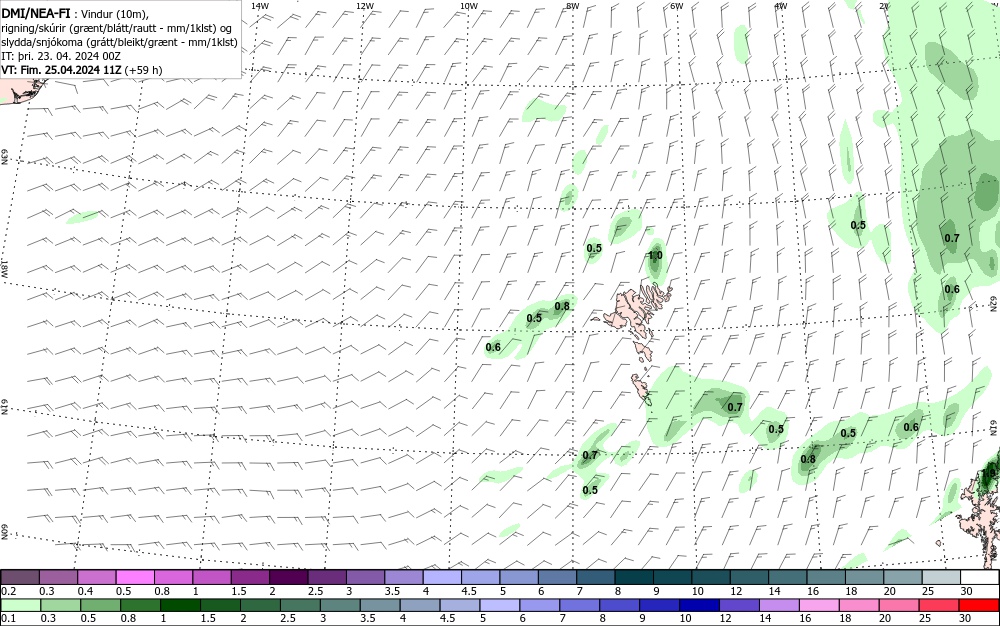Select the 'VT: Fim. 25.04.2024 11Z' valid time
Viewport: 1000px width, 626px height.
pyautogui.click(x=61, y=69)
